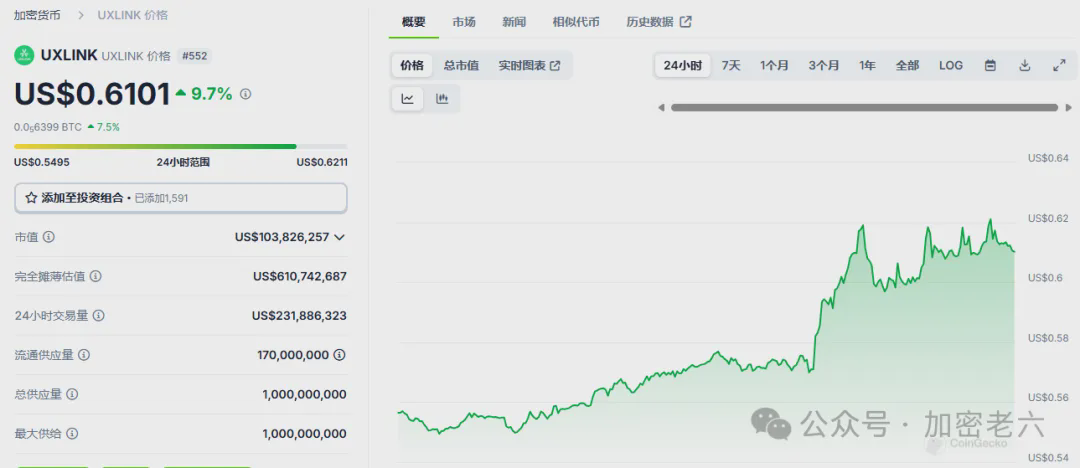
Task: Open info icon beside 9.7% change
Action: click(x=246, y=94)
